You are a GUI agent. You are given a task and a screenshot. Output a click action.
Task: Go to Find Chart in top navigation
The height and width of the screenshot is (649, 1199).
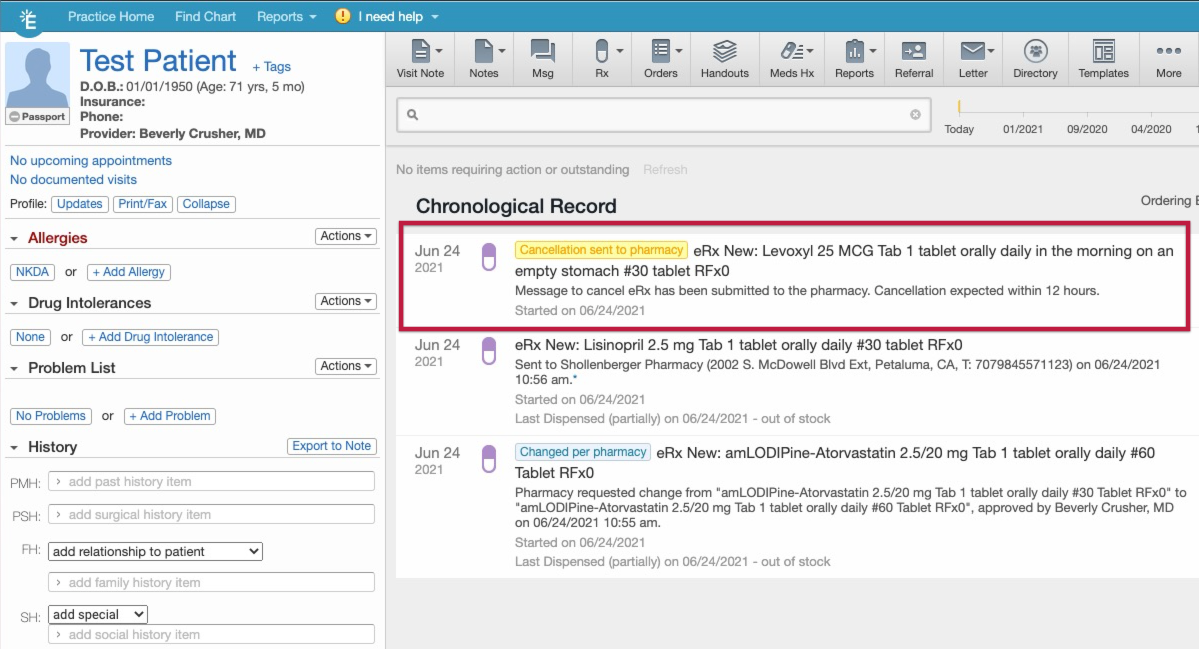(205, 17)
